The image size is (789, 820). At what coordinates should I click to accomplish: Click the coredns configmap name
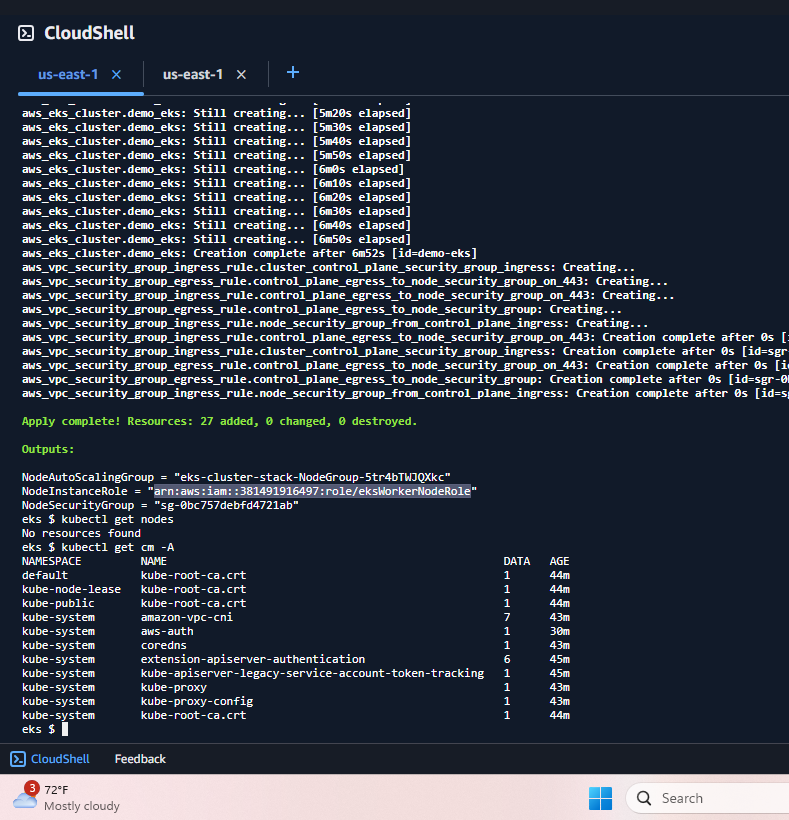164,645
